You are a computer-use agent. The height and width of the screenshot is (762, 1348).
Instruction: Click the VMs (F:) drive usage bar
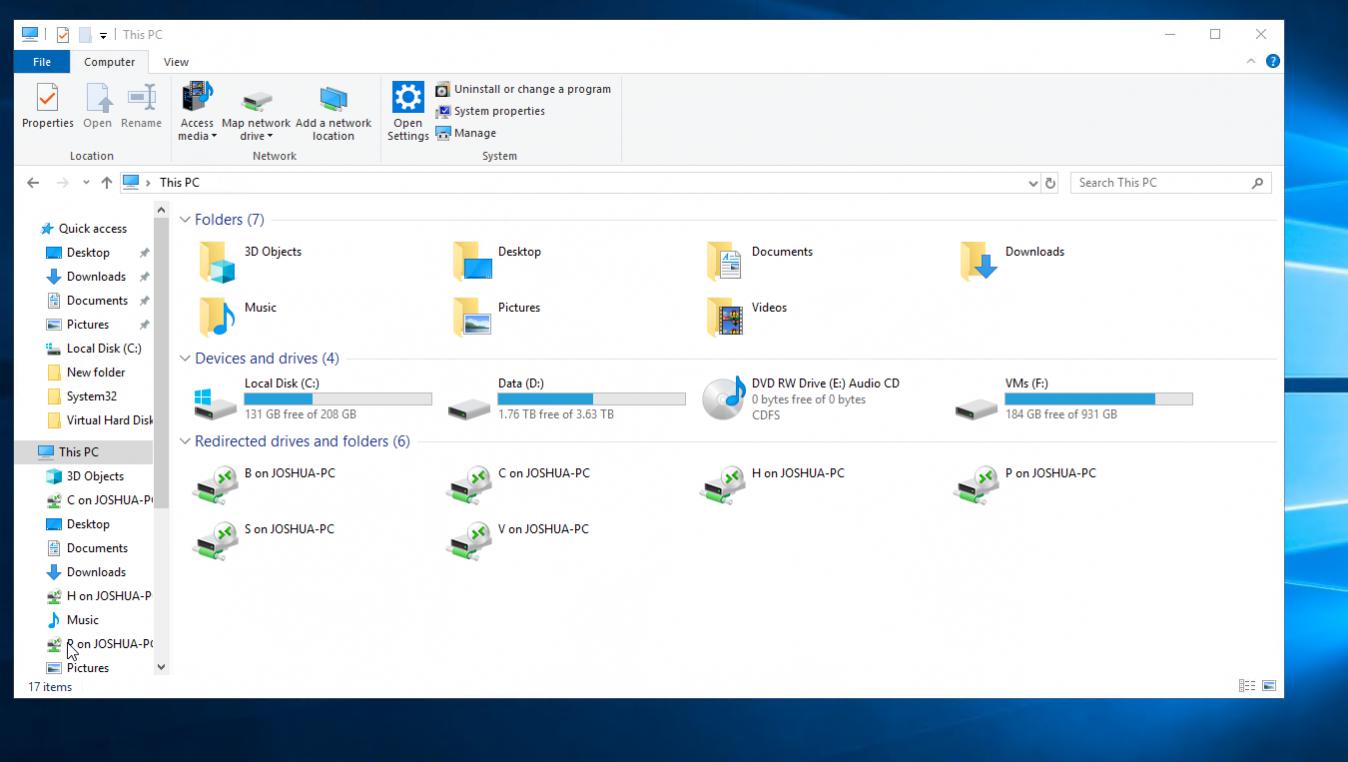pos(1098,399)
